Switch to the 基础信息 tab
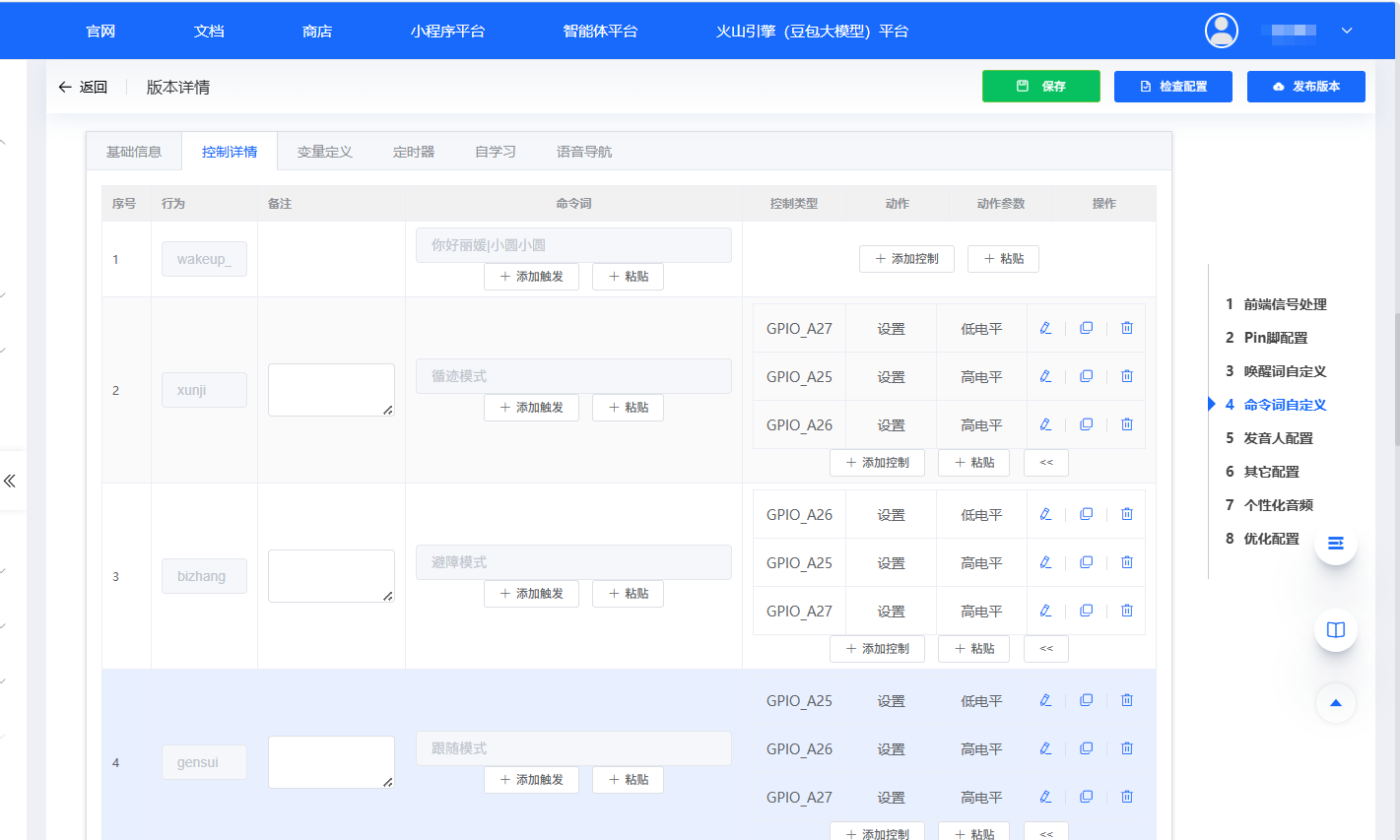Image resolution: width=1400 pixels, height=840 pixels. coord(134,152)
